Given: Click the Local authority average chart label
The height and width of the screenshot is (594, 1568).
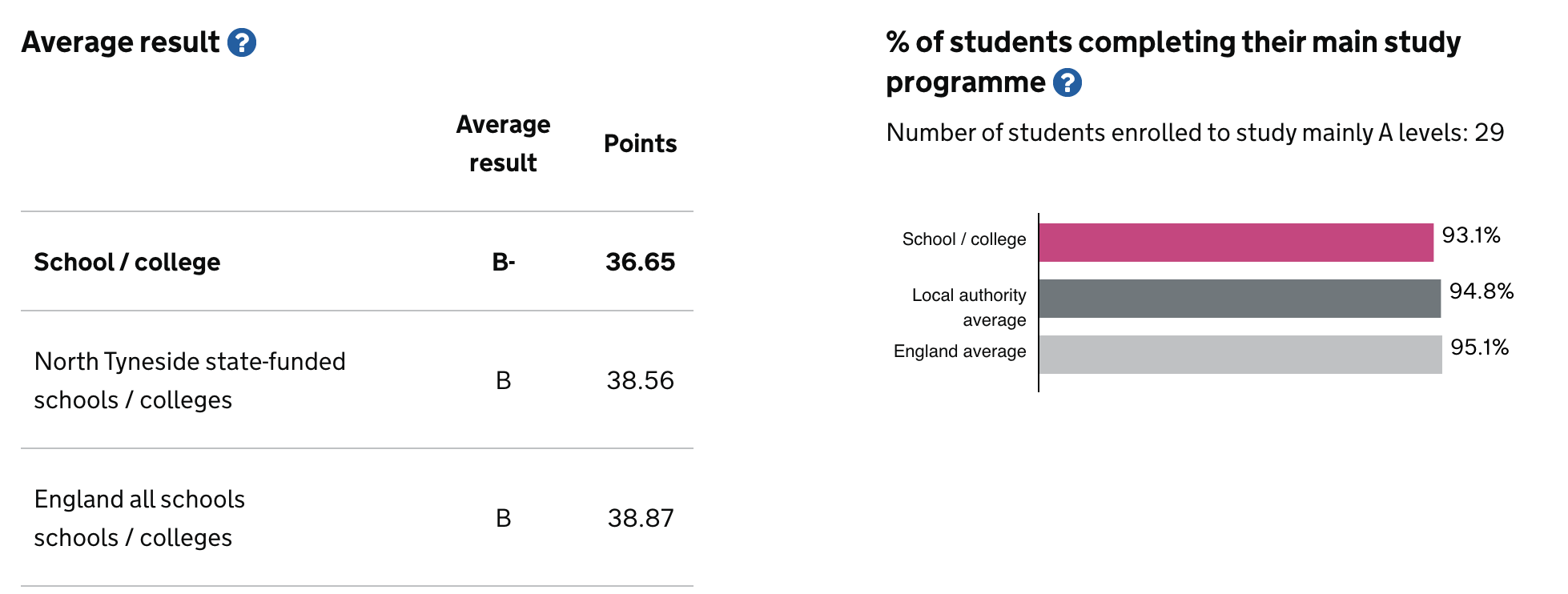Looking at the screenshot, I should pos(969,307).
